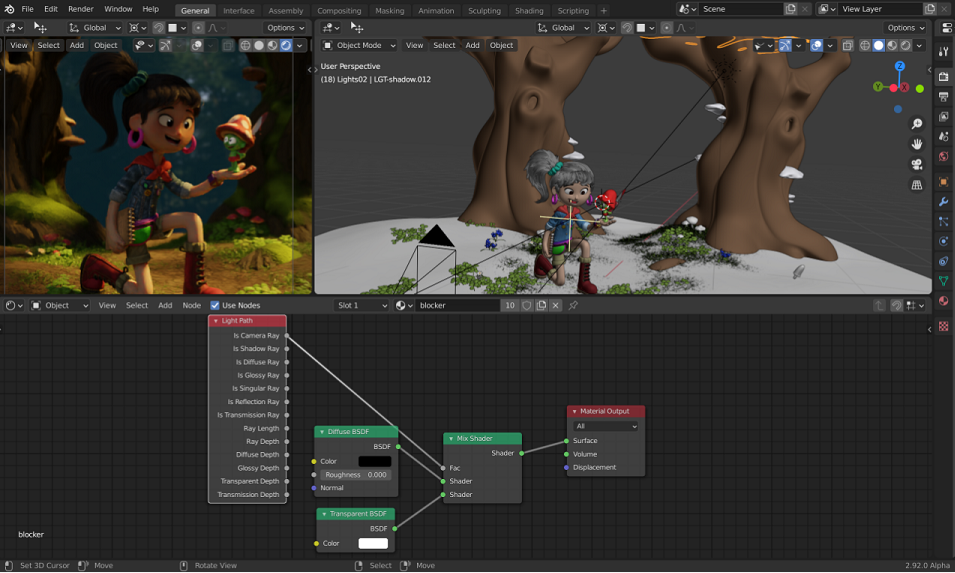Open the Render menu
Viewport: 955px width, 573px height.
81,9
